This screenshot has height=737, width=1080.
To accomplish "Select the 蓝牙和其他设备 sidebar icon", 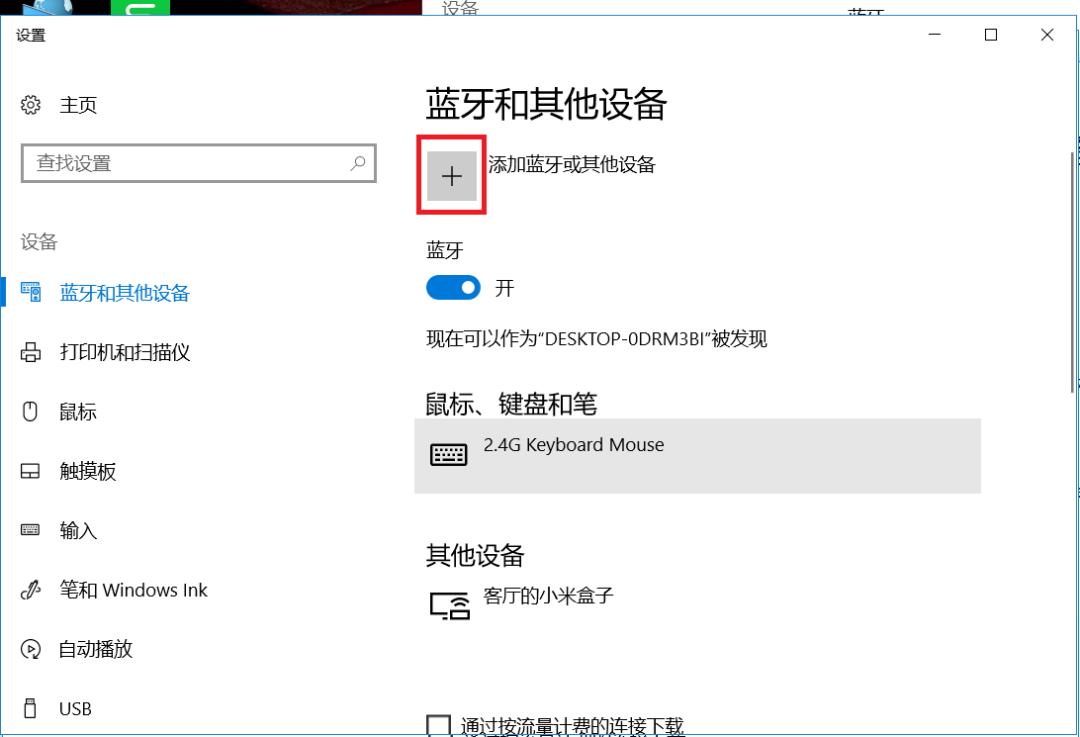I will [x=32, y=292].
